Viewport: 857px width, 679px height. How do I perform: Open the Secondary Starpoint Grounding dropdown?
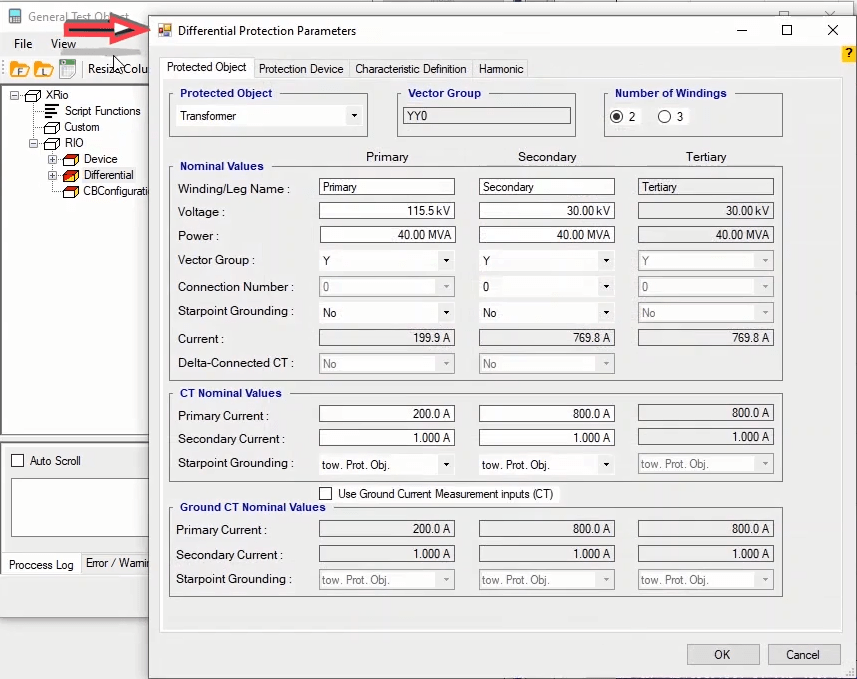605,312
